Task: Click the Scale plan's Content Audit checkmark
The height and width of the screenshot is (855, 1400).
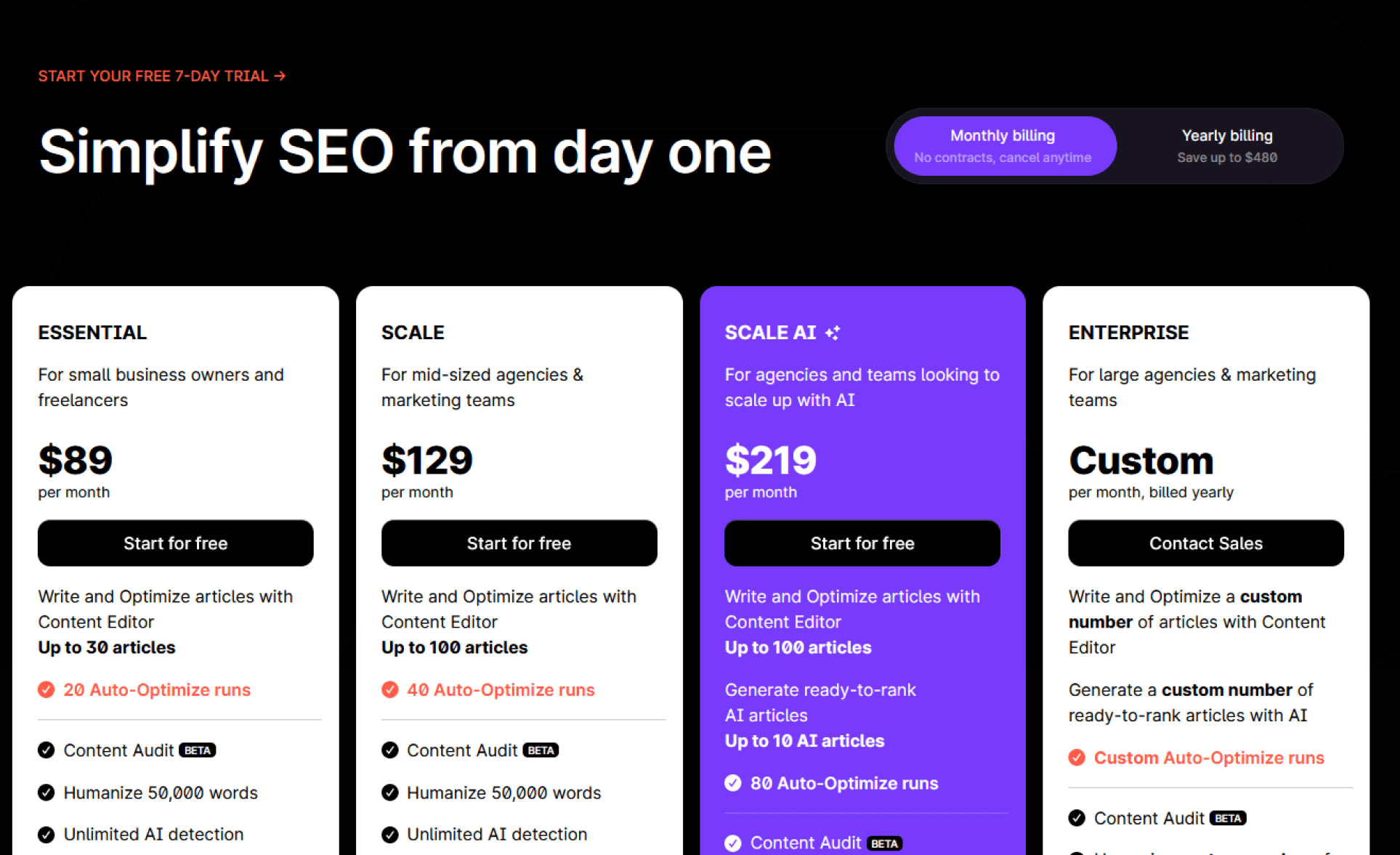Action: click(390, 750)
